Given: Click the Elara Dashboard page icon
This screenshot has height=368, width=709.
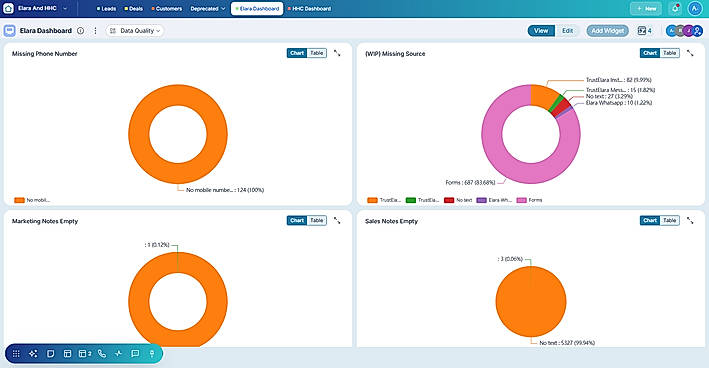Looking at the screenshot, I should point(9,31).
